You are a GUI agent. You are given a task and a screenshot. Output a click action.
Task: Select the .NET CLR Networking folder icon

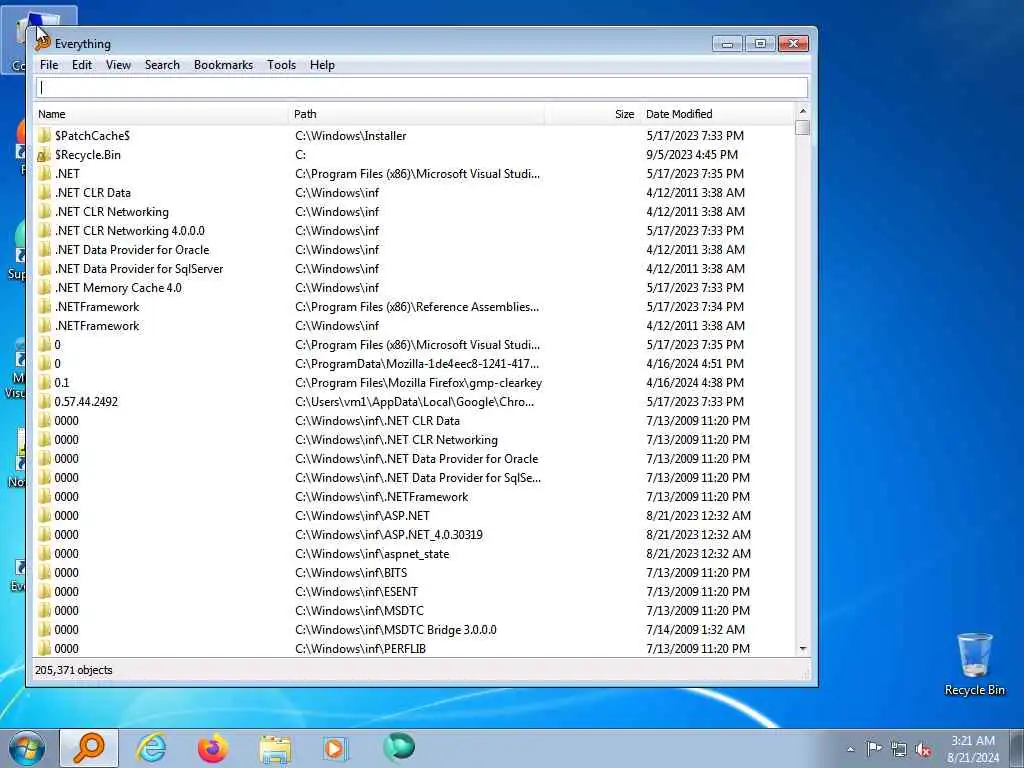44,212
